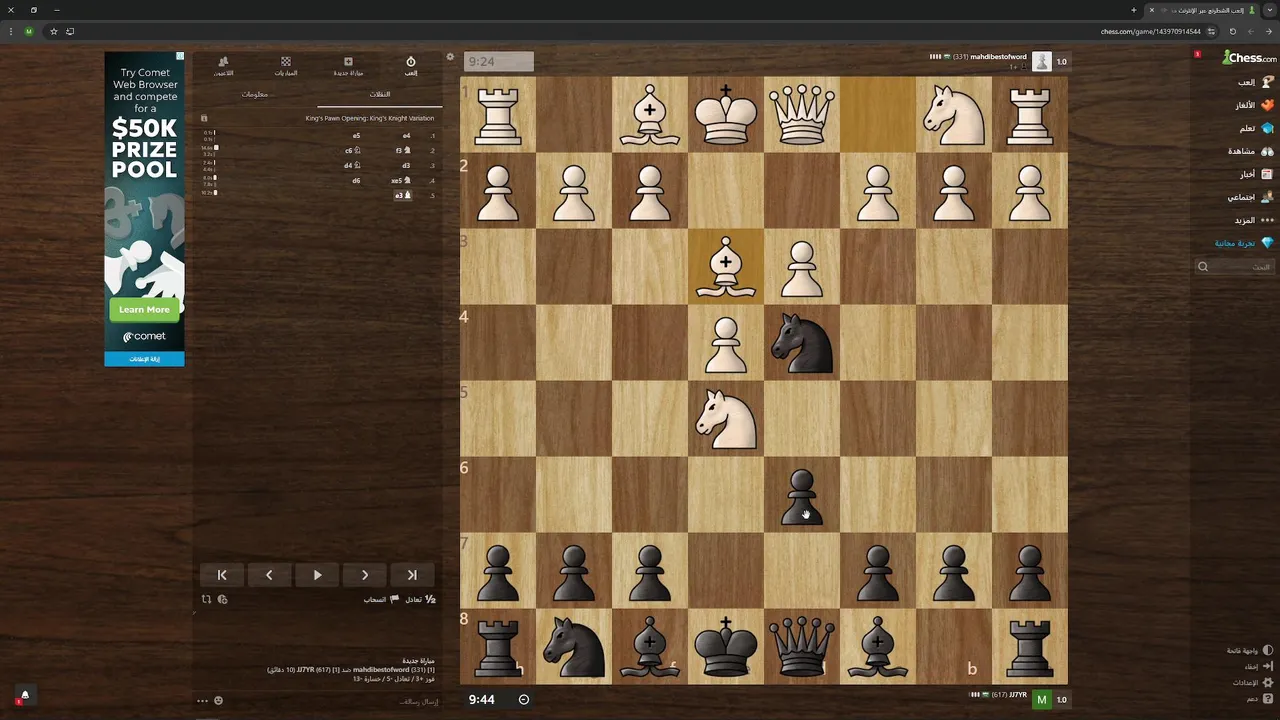Jump to first move button
Viewport: 1280px width, 720px height.
click(x=222, y=575)
